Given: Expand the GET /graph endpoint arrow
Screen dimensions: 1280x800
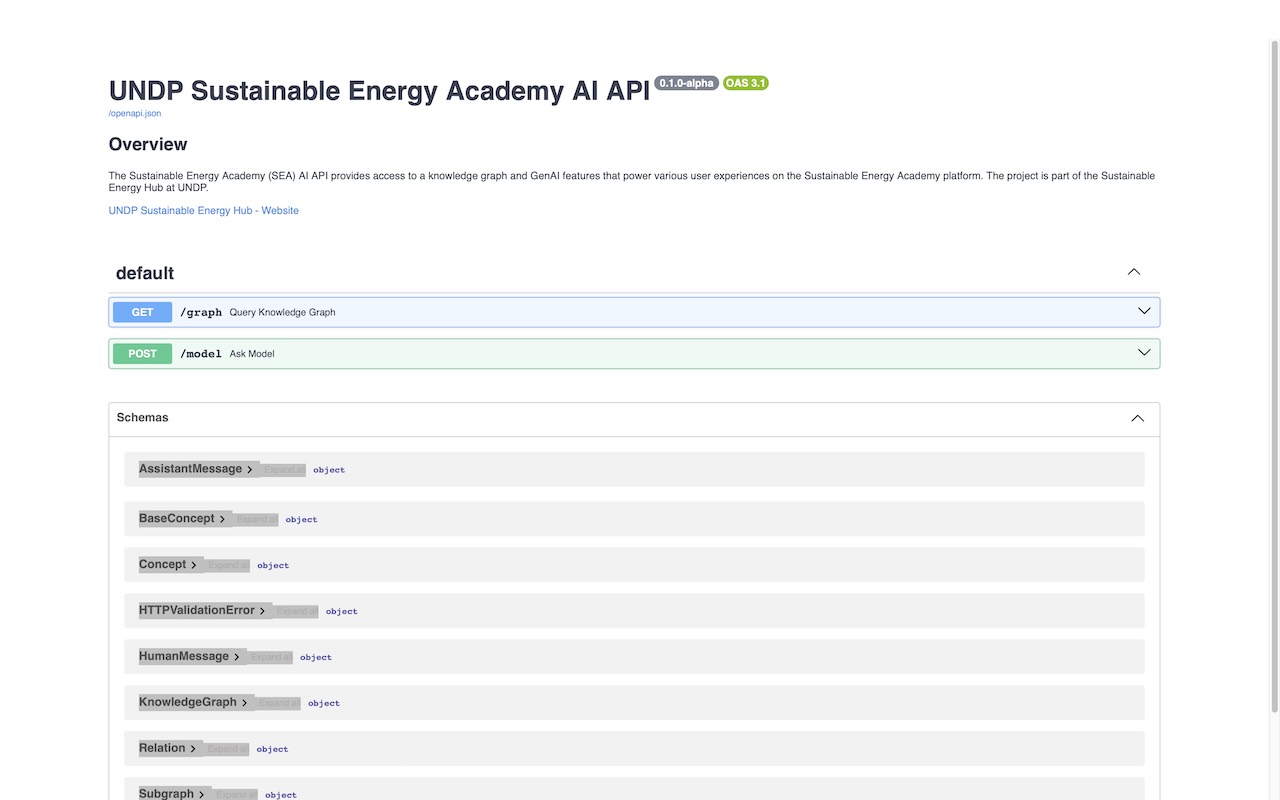Looking at the screenshot, I should point(1144,311).
